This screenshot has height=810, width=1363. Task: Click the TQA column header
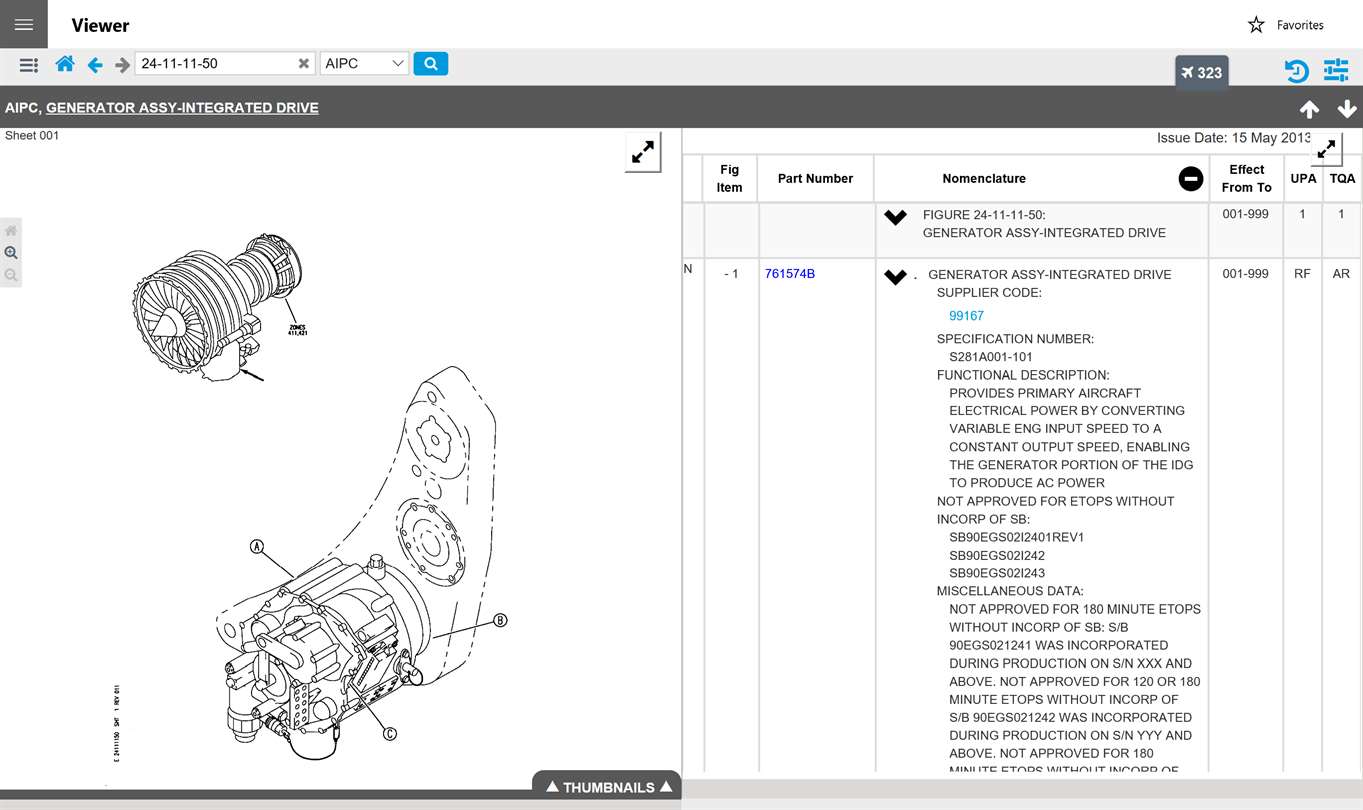pos(1342,178)
